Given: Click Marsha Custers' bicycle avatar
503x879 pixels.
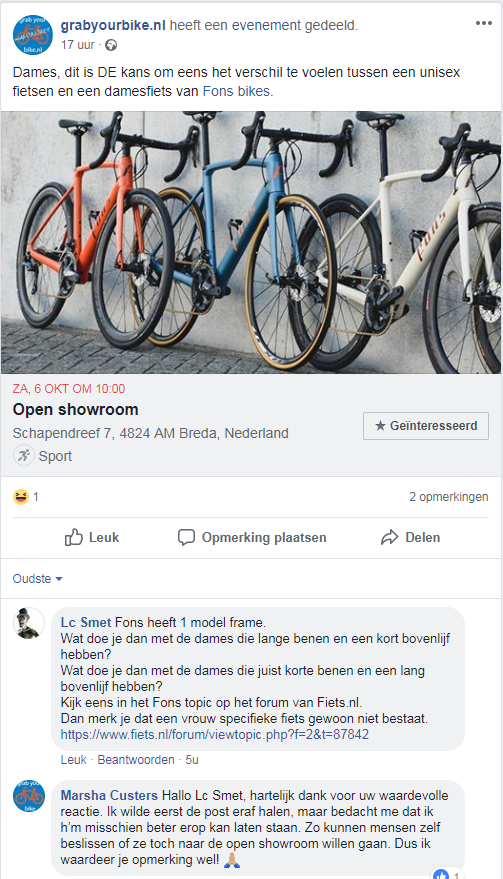Looking at the screenshot, I should [x=29, y=797].
